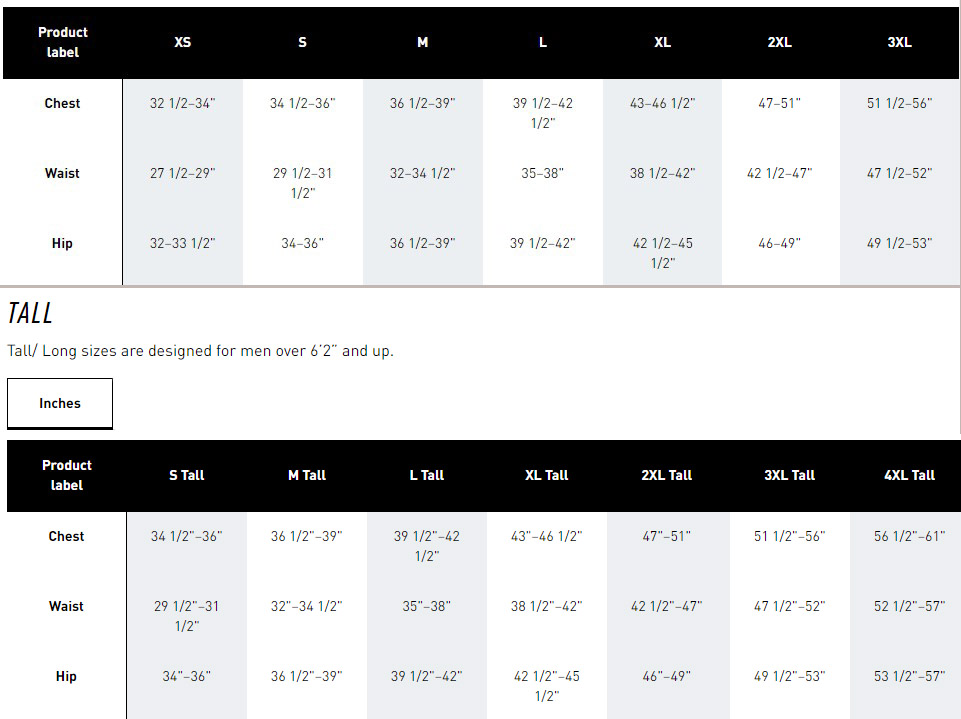The width and height of the screenshot is (961, 719).
Task: Click L waist value 35–38"
Action: point(542,173)
